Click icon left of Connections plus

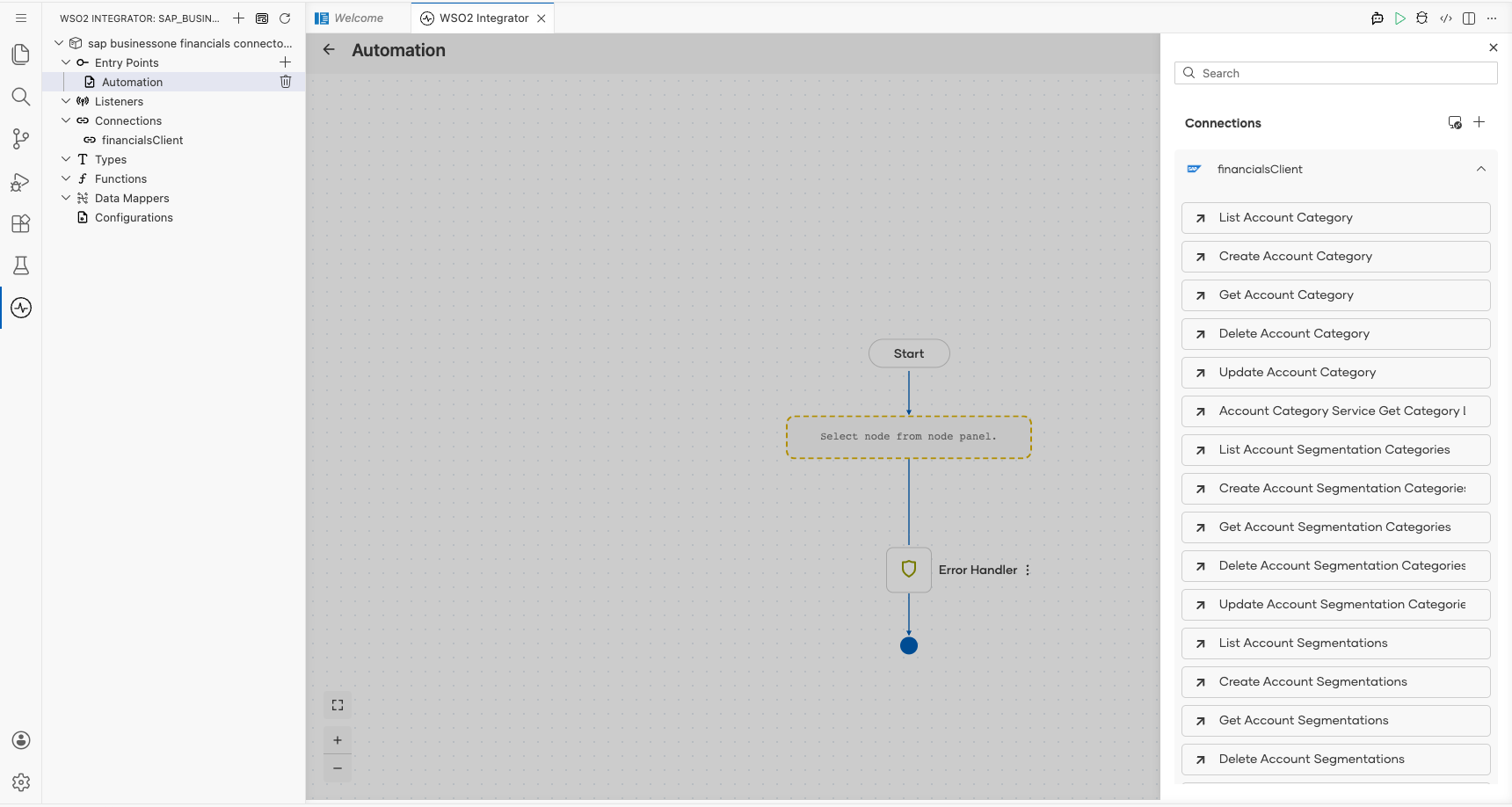(1455, 122)
